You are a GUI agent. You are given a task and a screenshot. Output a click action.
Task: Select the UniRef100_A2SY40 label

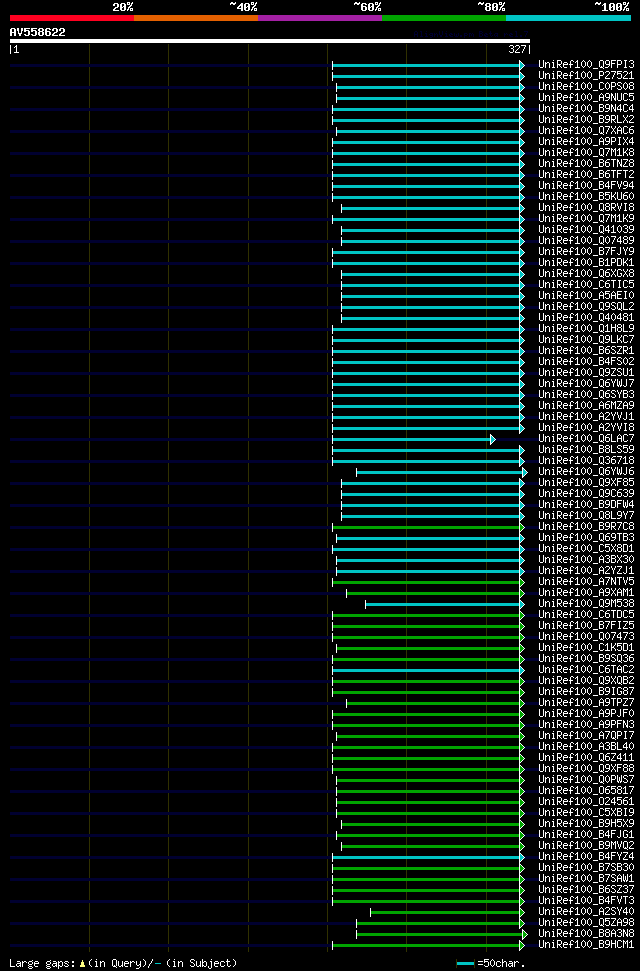tap(586, 912)
